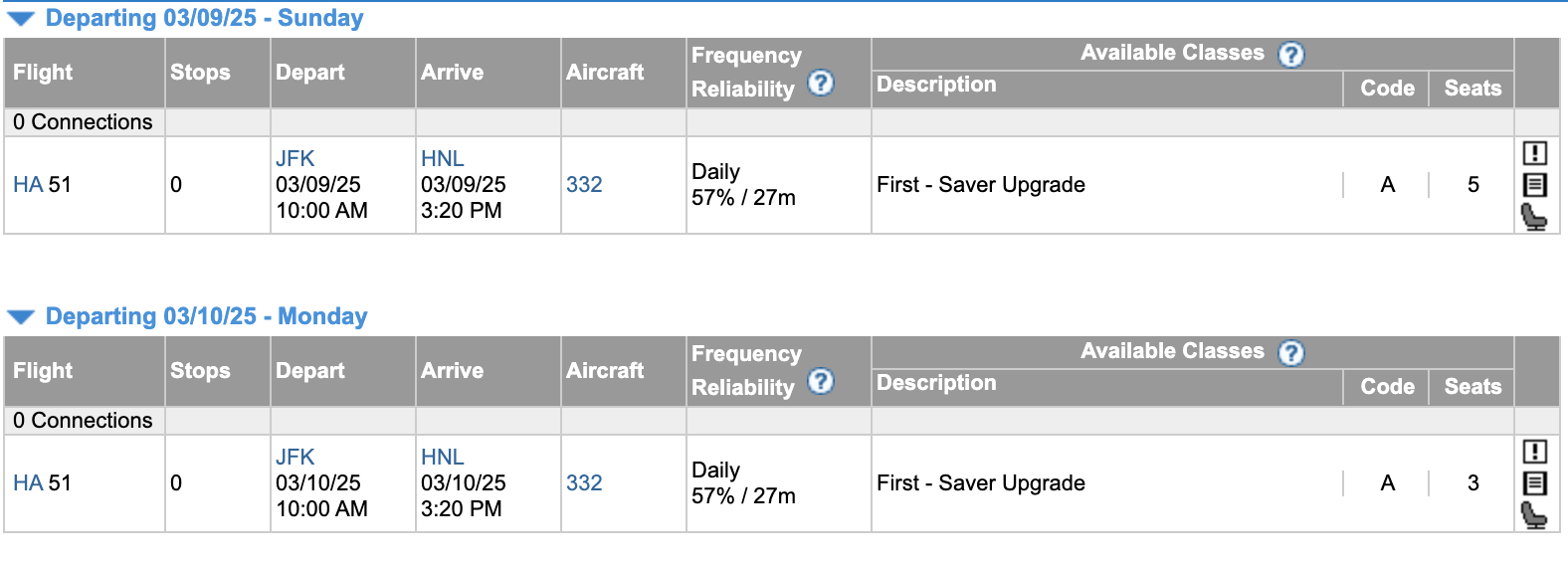Open Available Classes help in the Monday table

(x=1291, y=353)
